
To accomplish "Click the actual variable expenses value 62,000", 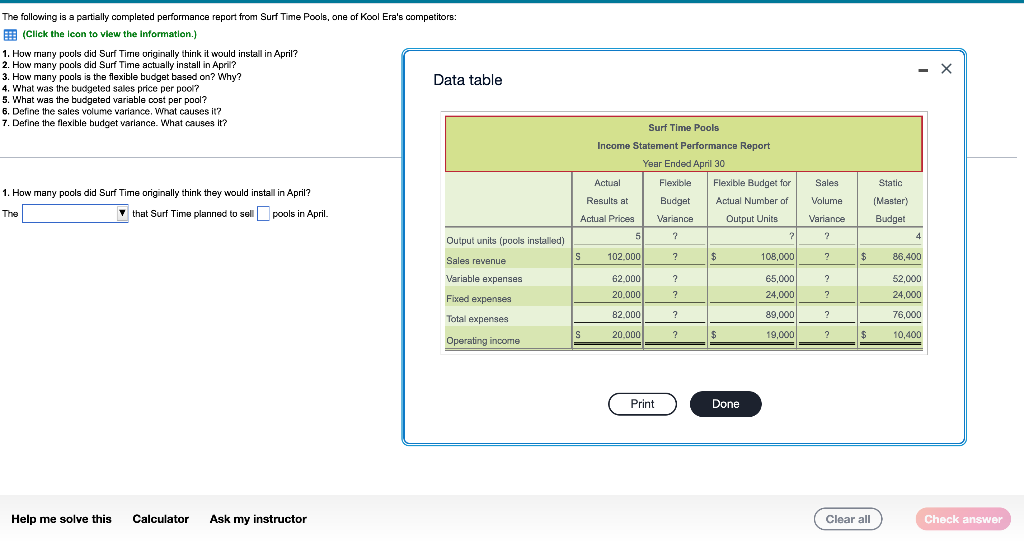I will [x=626, y=278].
